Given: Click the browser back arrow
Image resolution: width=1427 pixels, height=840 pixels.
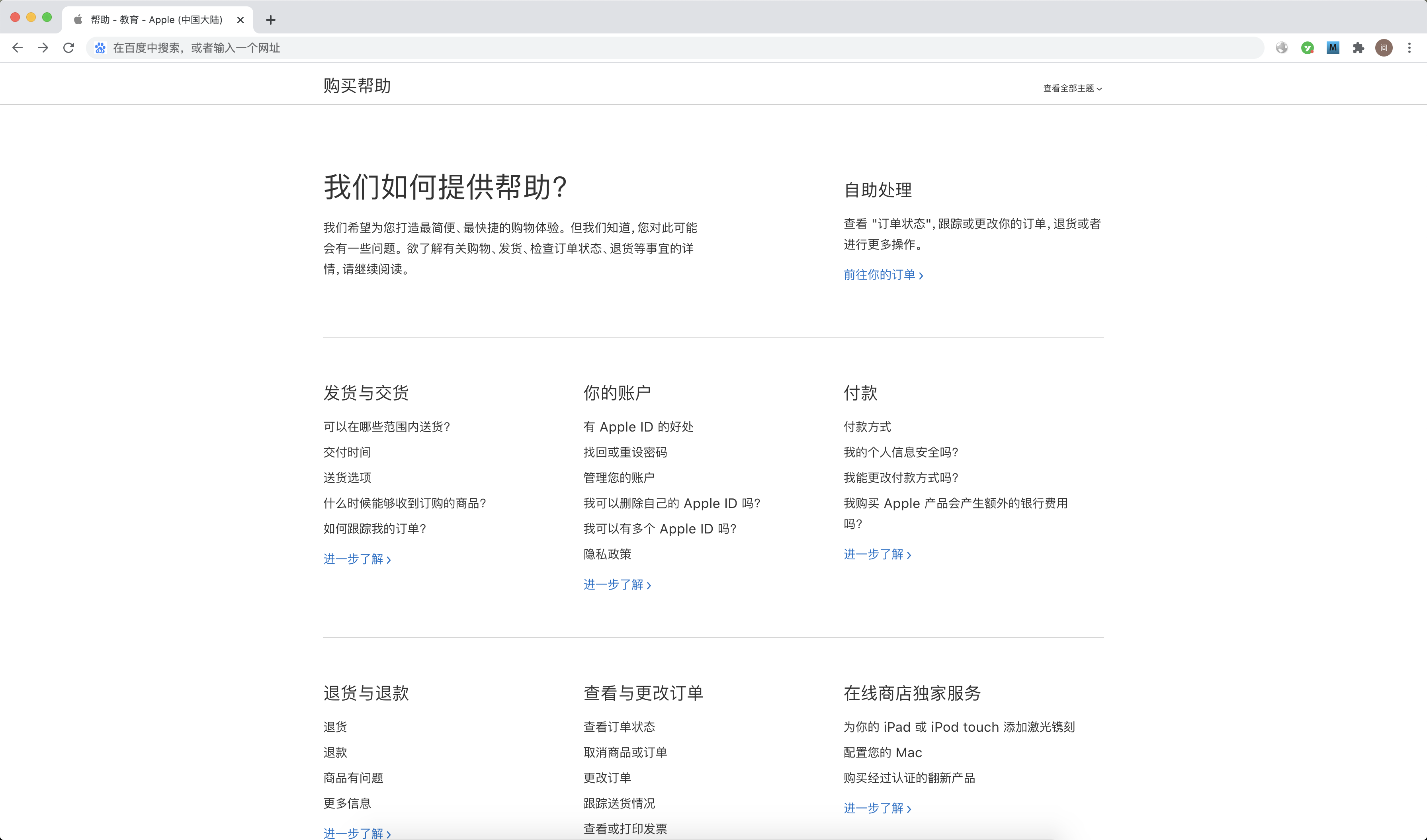Looking at the screenshot, I should pos(18,48).
